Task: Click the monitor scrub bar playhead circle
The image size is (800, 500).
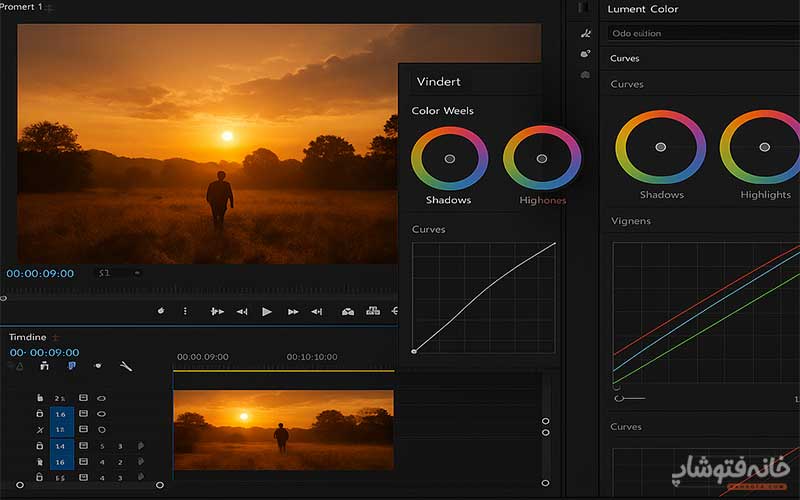Action: [4, 298]
